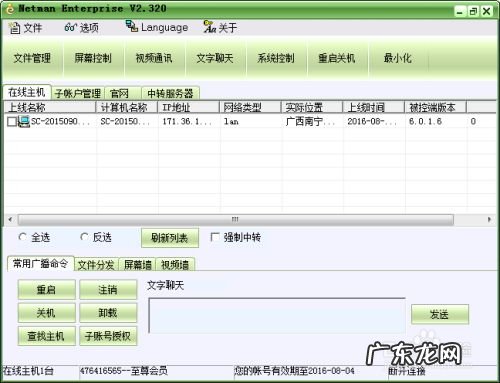Click the 卸载 button
The width and height of the screenshot is (500, 383).
tap(108, 313)
